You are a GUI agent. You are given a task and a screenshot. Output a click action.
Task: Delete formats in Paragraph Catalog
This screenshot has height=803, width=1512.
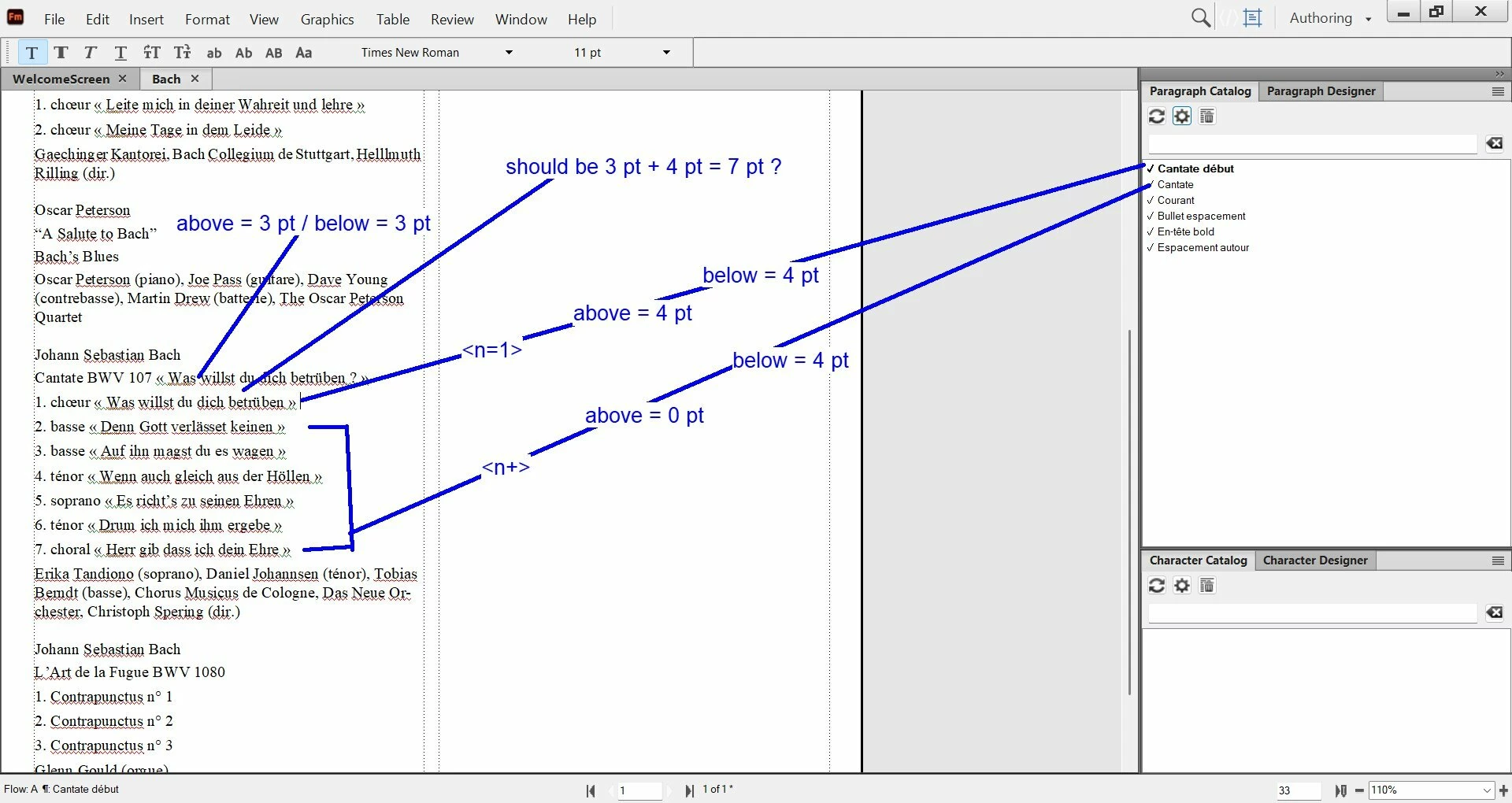(x=1206, y=117)
